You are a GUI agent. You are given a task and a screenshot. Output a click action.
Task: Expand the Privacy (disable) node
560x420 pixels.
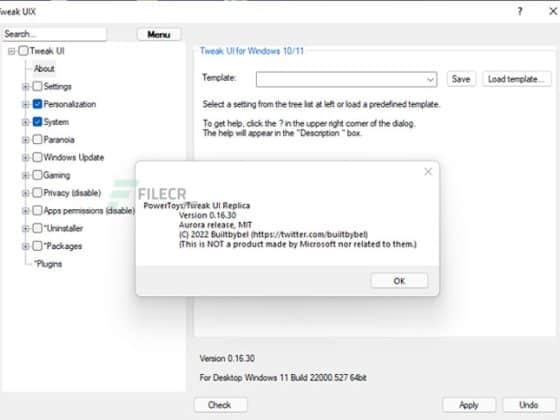pos(25,193)
